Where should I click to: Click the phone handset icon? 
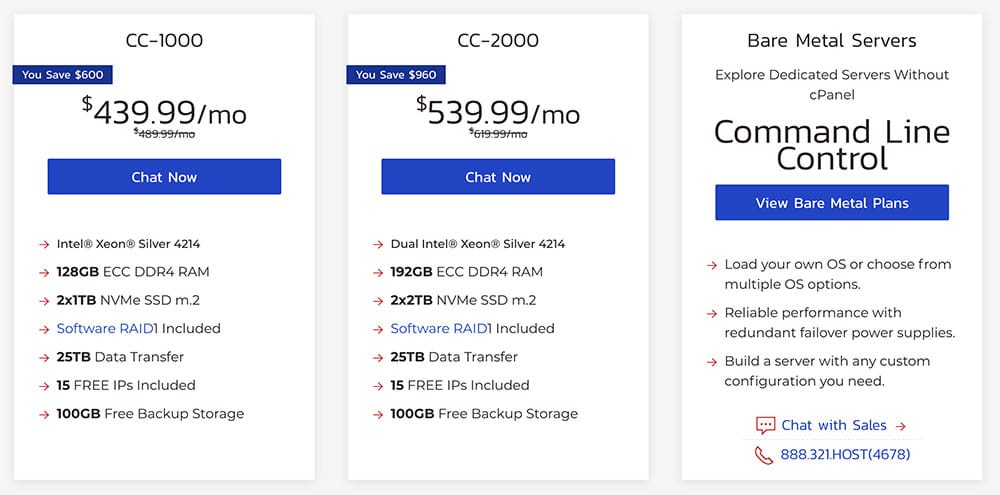point(764,455)
